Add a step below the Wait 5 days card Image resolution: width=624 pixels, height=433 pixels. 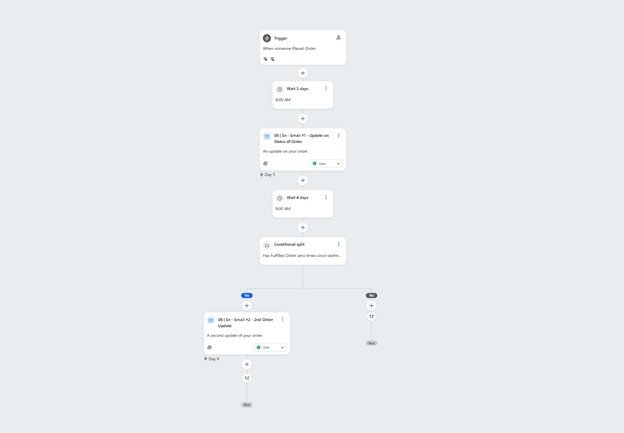[302, 119]
